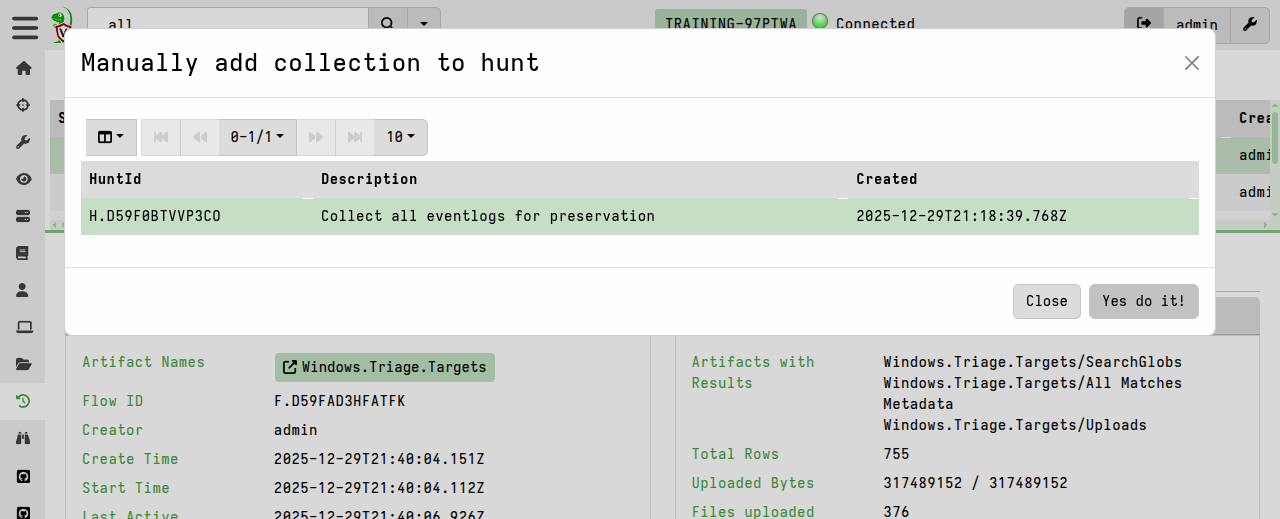Open the 0-1/1 page range dropdown
This screenshot has width=1280, height=519.
point(258,137)
